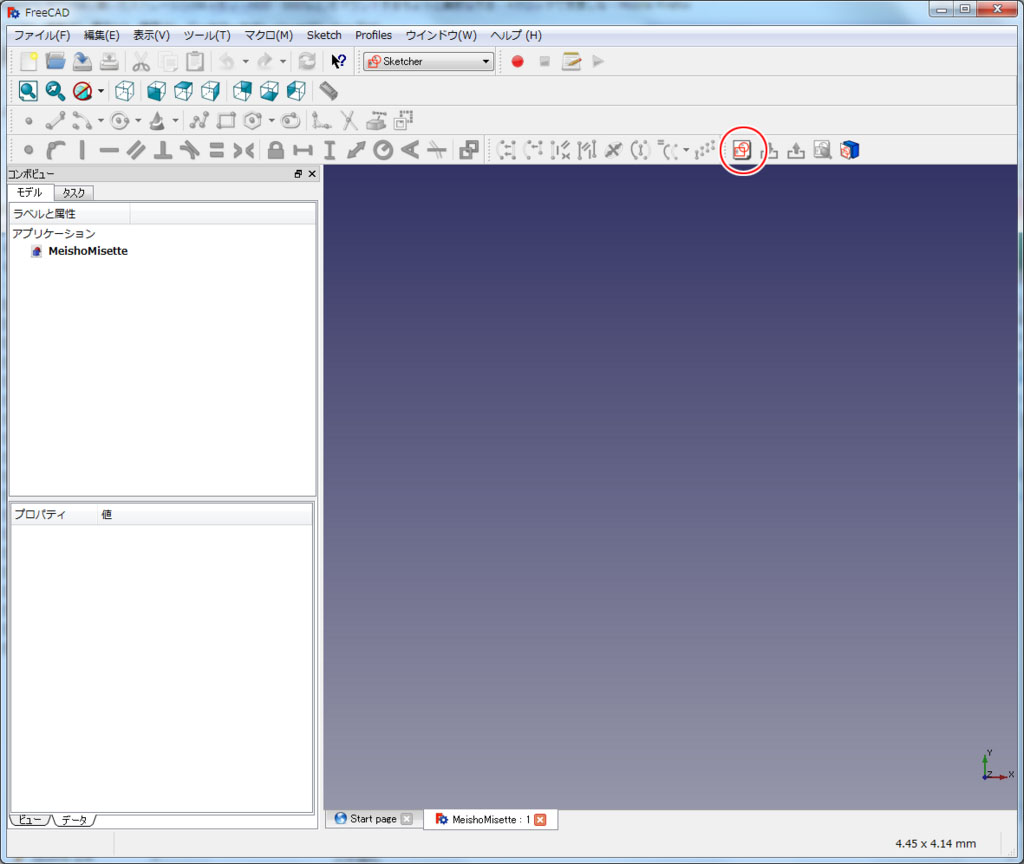Screen dimensions: 1024x864
Task: Switch to the Start page tab
Action: click(373, 819)
